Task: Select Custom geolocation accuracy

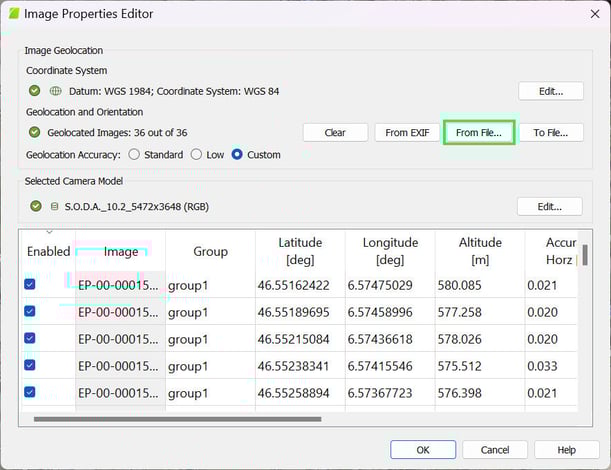Action: click(237, 155)
